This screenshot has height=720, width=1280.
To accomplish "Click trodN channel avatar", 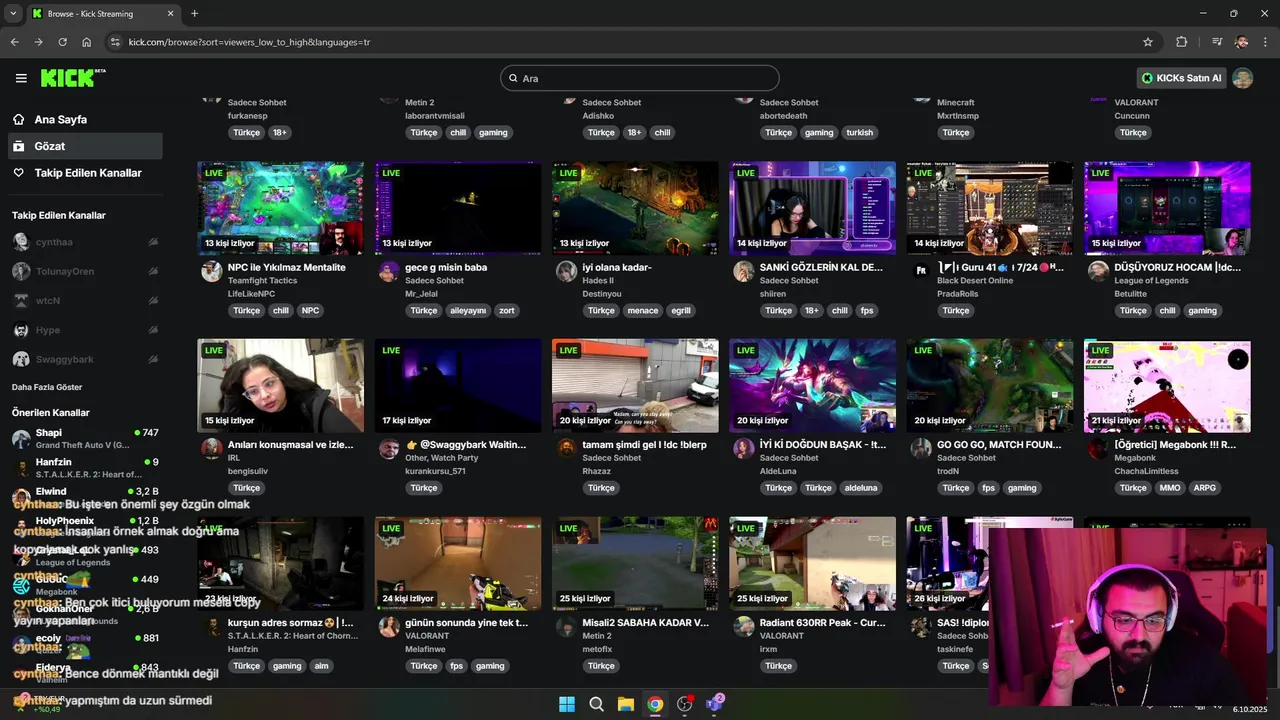I will click(x=921, y=448).
